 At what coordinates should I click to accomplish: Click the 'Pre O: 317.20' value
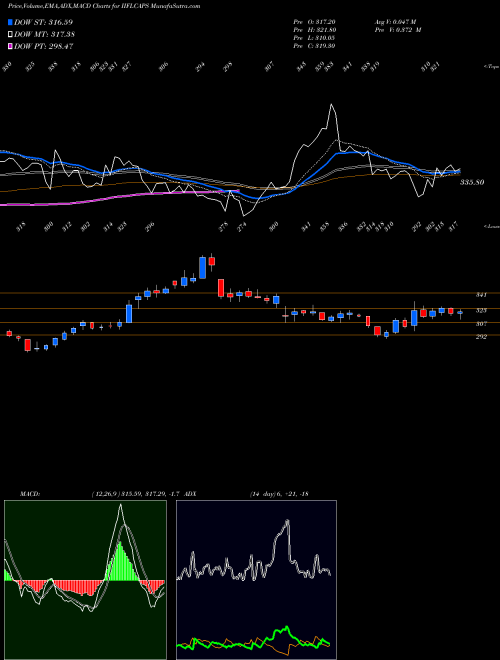tap(314, 22)
